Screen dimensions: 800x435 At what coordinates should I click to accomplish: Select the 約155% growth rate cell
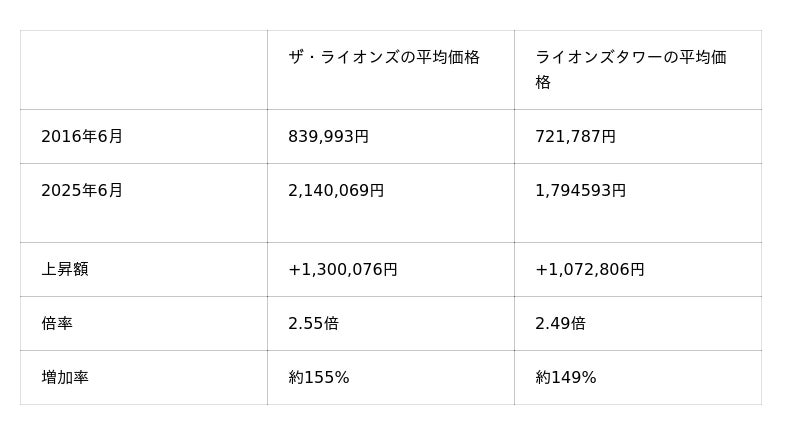[x=319, y=378]
